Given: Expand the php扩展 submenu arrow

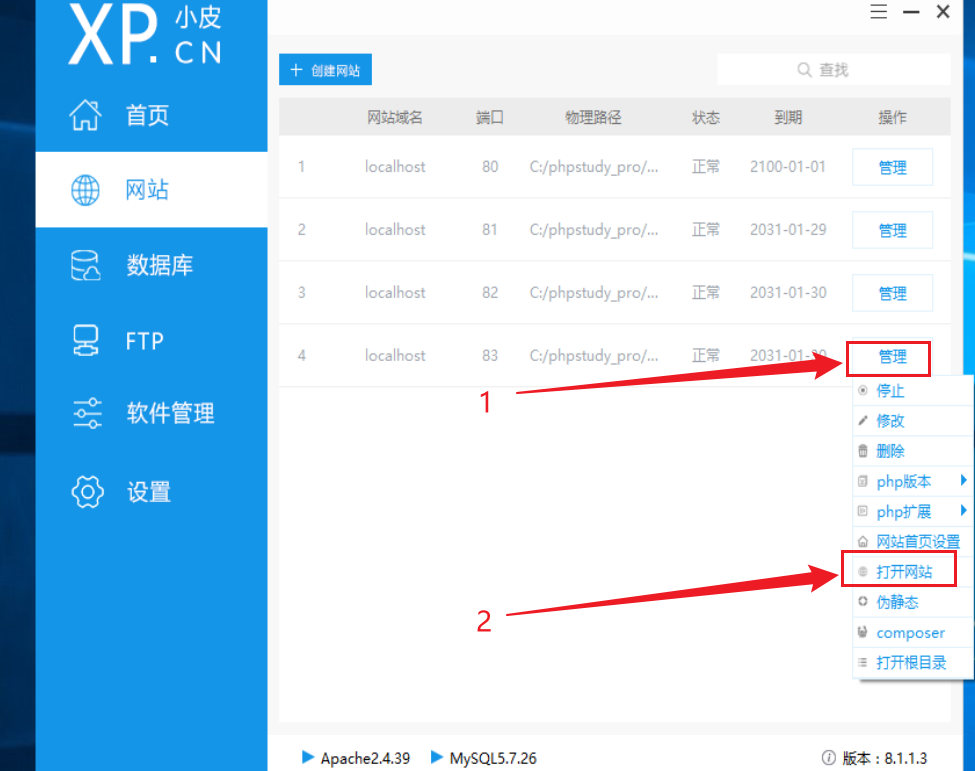Looking at the screenshot, I should (x=963, y=510).
